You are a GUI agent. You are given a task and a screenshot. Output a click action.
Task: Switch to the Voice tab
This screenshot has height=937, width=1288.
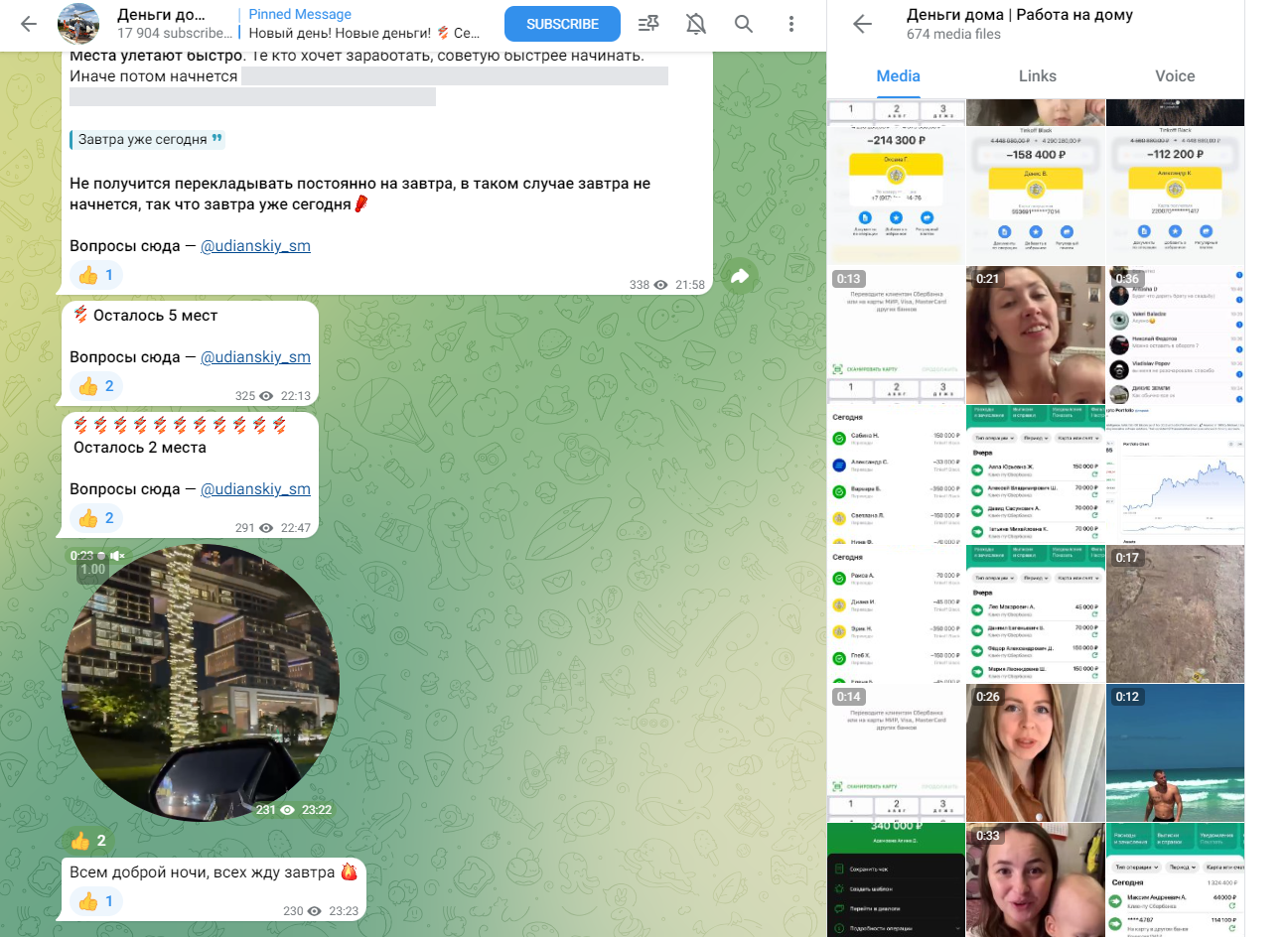click(x=1175, y=76)
